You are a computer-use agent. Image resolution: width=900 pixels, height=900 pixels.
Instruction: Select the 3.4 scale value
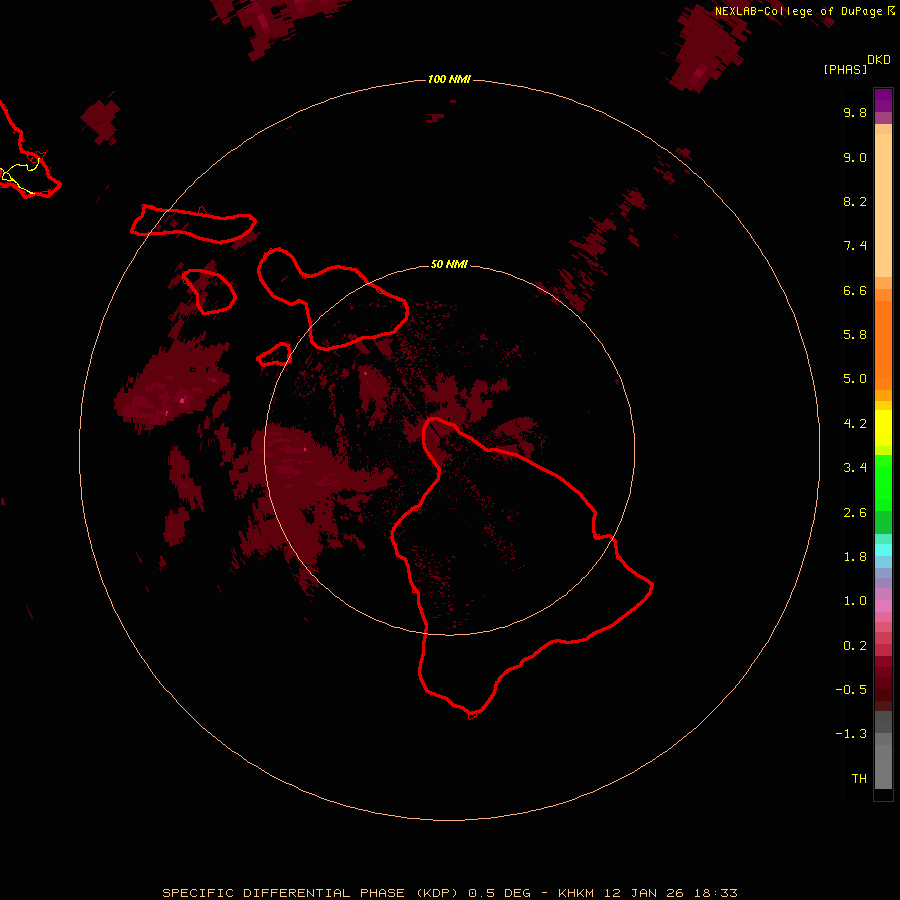[855, 468]
